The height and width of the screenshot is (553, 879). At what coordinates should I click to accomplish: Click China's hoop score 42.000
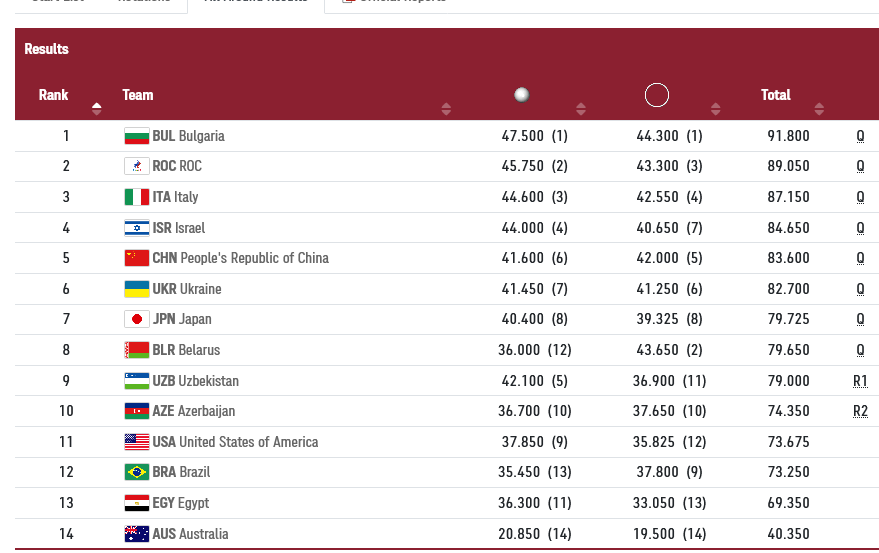658,258
